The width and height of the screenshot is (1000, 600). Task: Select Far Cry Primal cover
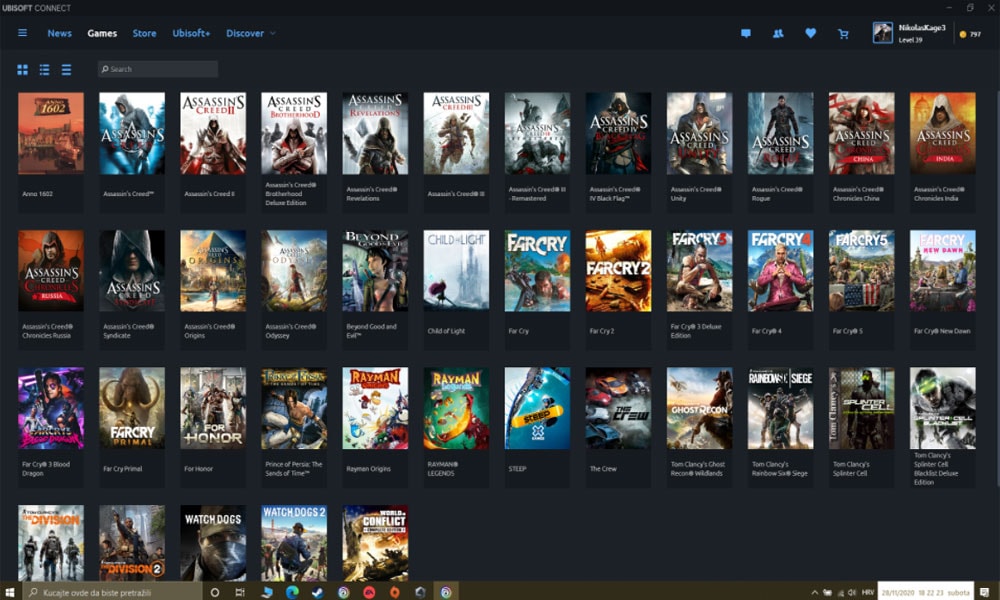click(132, 408)
